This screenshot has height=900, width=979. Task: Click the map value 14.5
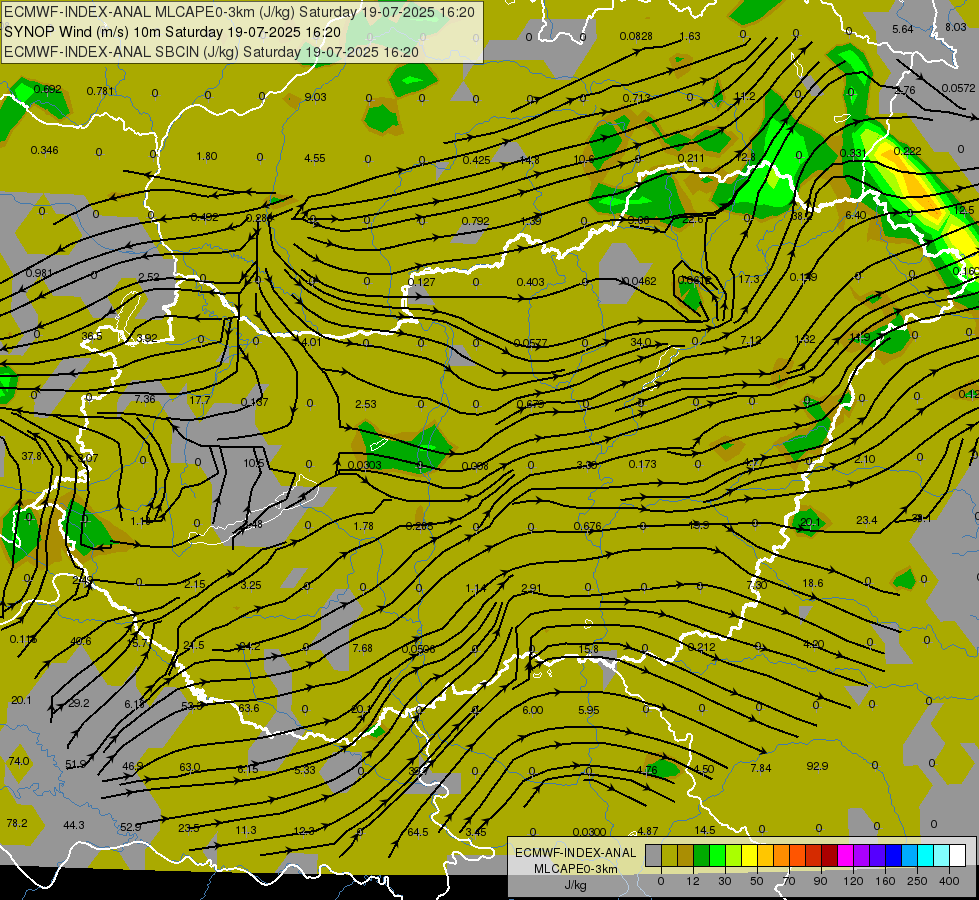705,830
